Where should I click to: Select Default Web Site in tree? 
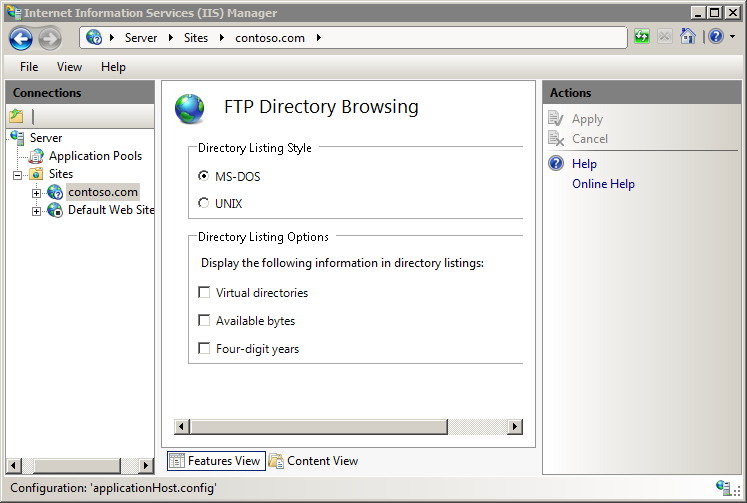111,210
